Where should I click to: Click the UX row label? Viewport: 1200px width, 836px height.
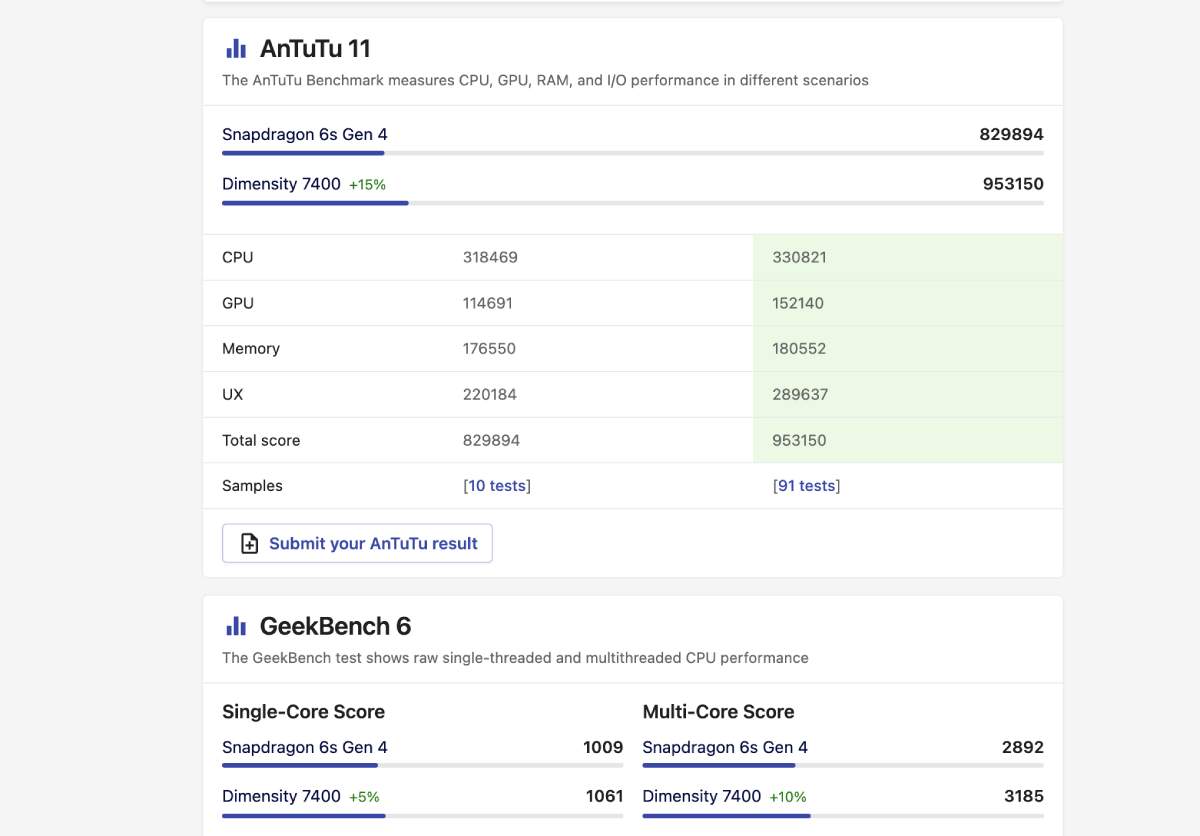click(x=233, y=395)
